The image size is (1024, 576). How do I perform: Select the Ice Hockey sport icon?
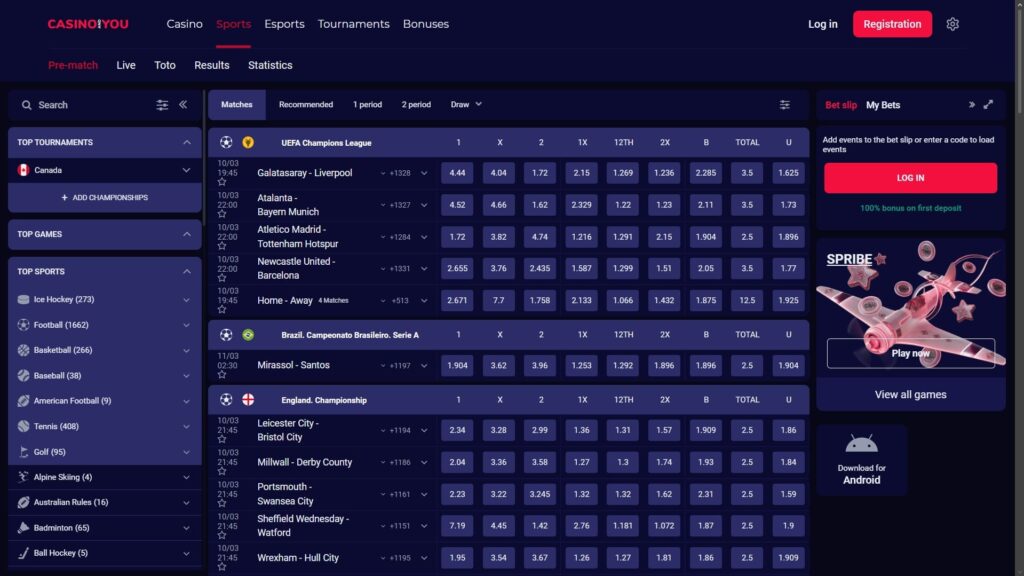coord(25,298)
